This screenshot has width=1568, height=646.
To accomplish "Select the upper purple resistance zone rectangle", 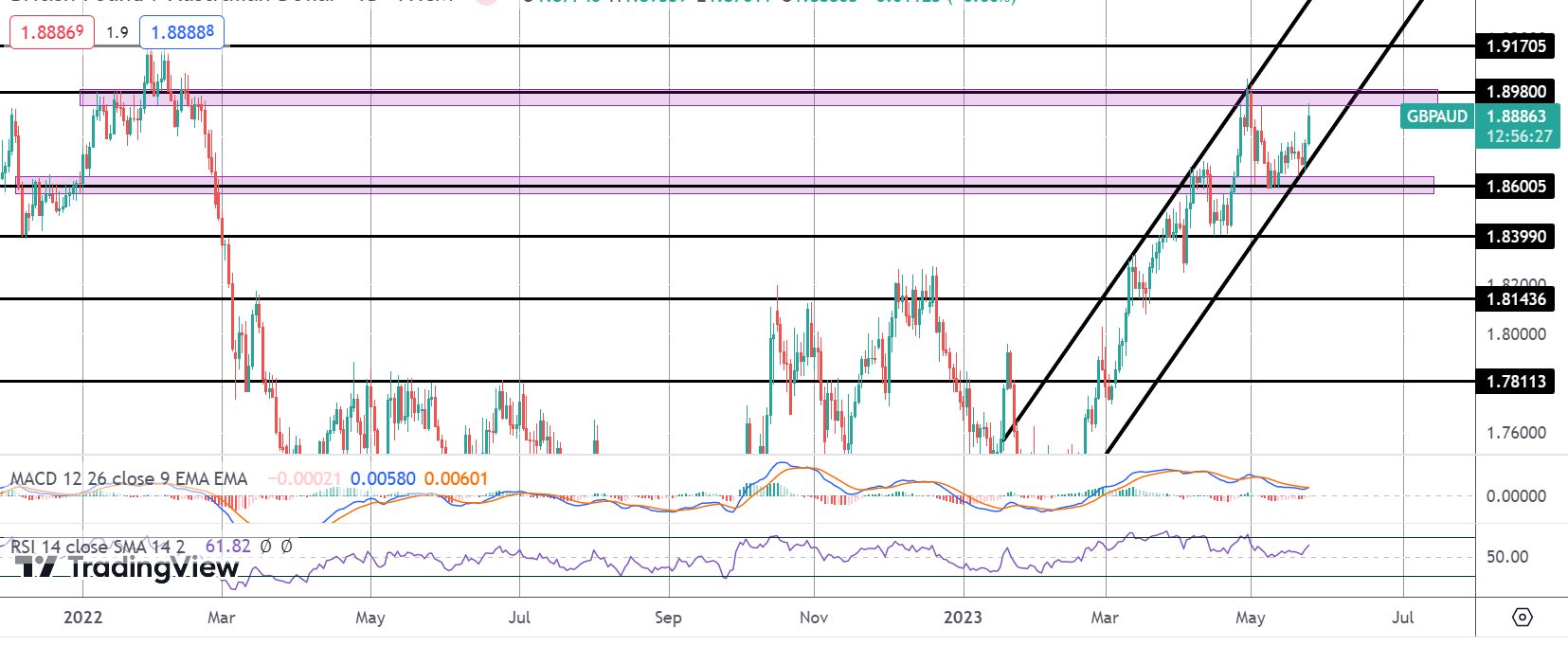I will pos(758,98).
